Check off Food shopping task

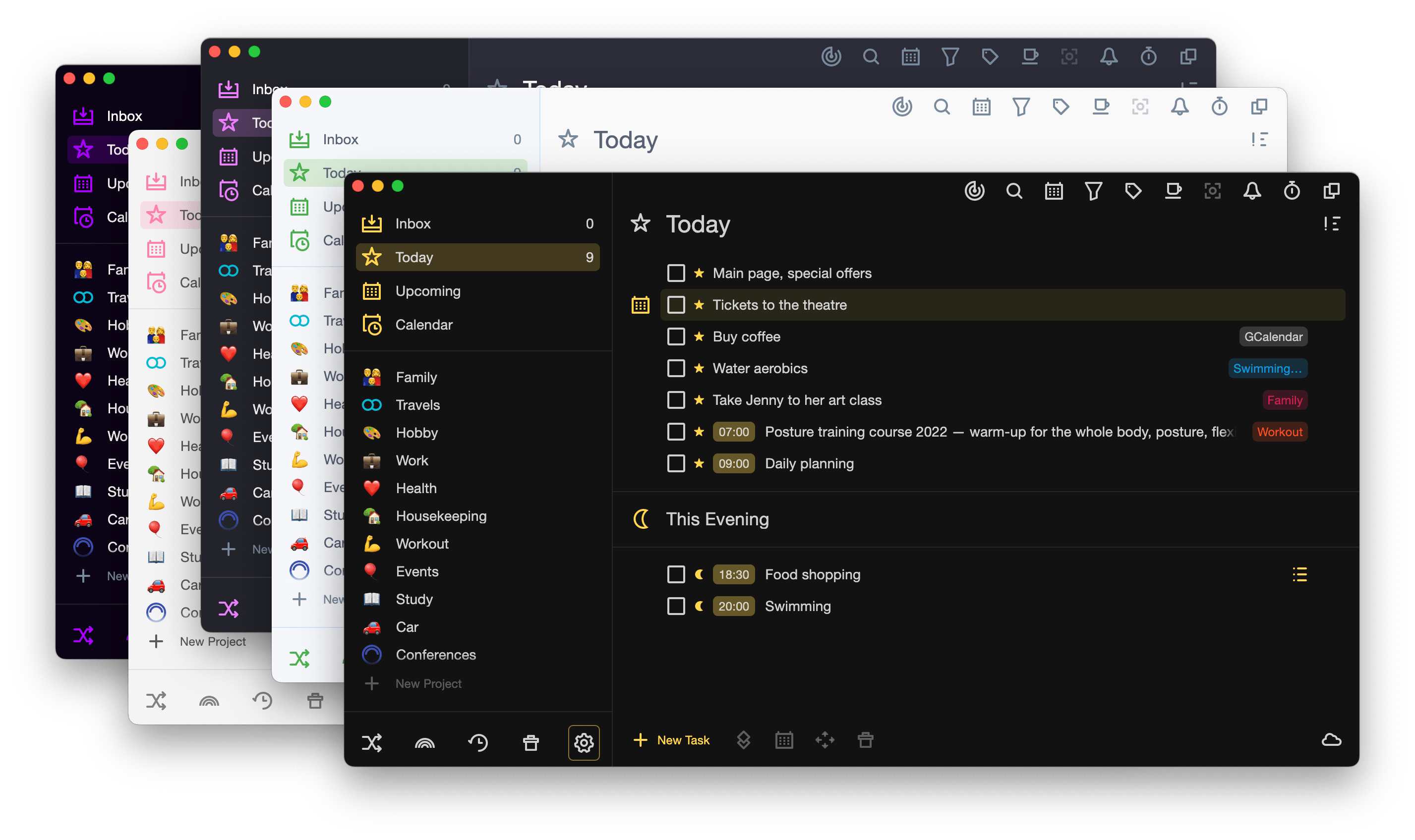675,574
